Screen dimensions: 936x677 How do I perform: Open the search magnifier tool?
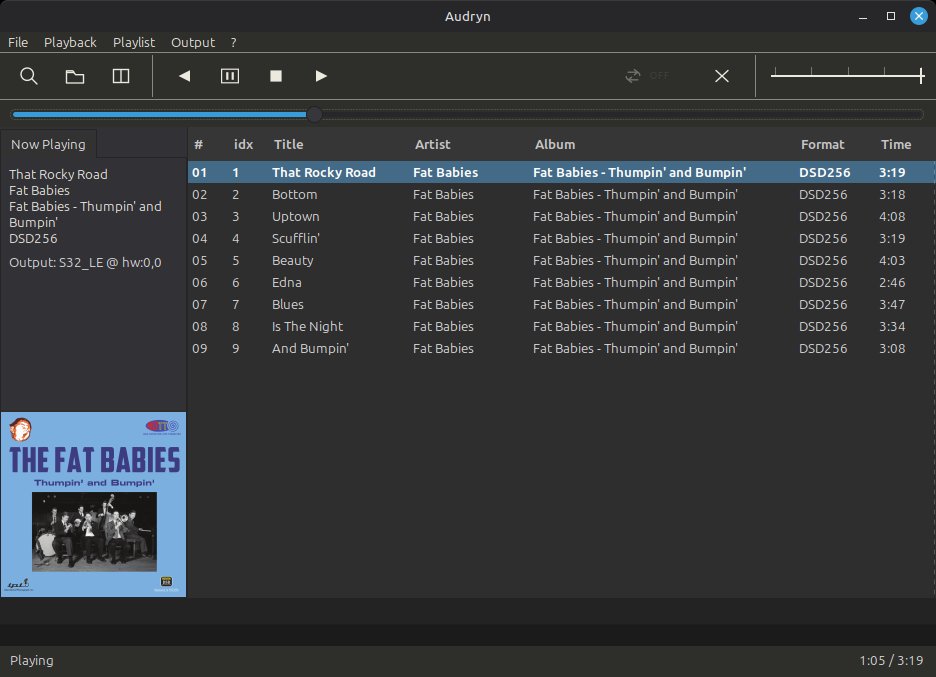click(29, 76)
